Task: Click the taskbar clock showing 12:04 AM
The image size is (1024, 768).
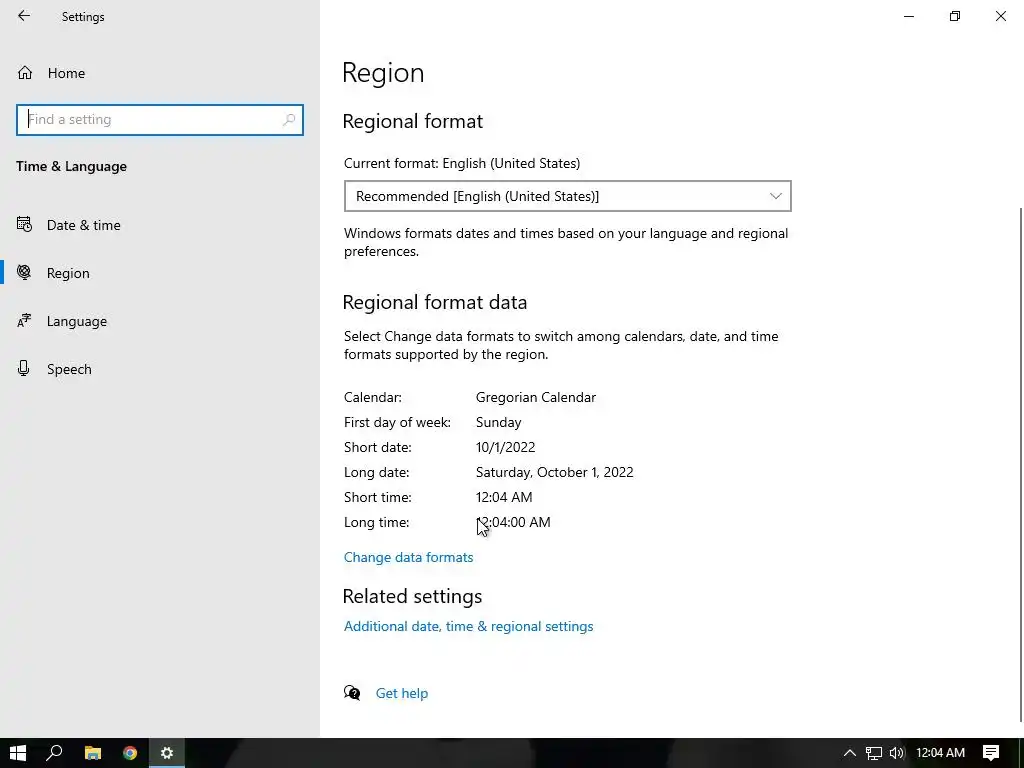Action: click(940, 753)
